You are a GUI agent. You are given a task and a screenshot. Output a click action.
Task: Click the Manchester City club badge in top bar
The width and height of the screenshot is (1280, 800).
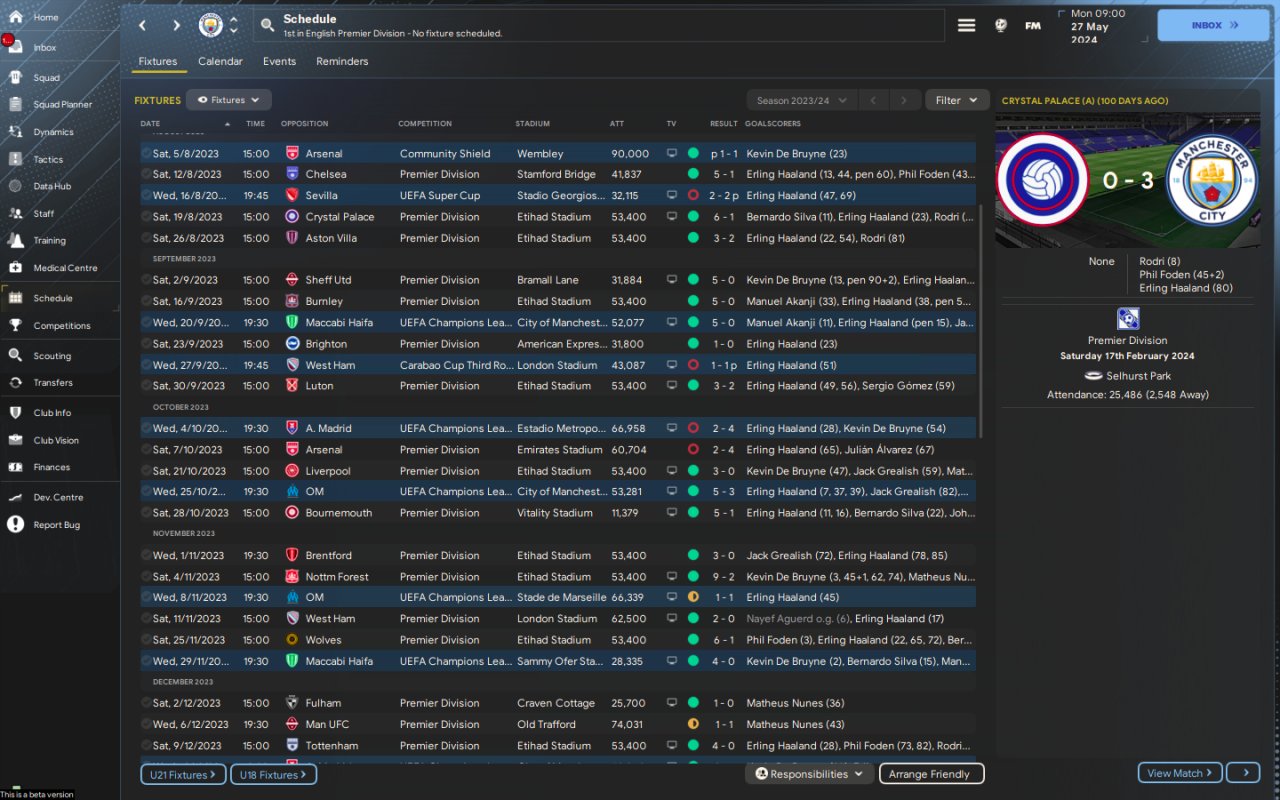pyautogui.click(x=210, y=25)
